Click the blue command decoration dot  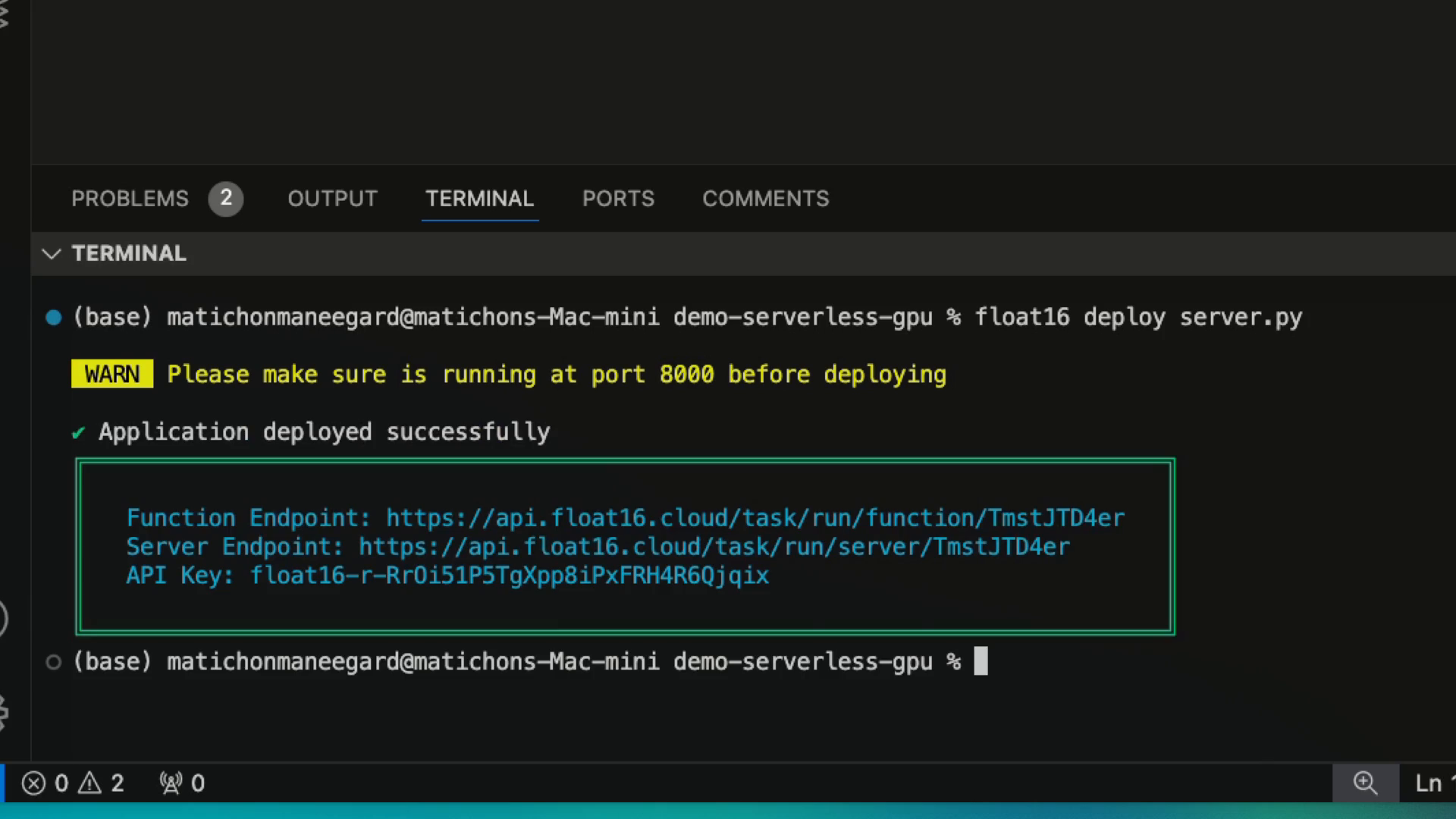tap(53, 317)
